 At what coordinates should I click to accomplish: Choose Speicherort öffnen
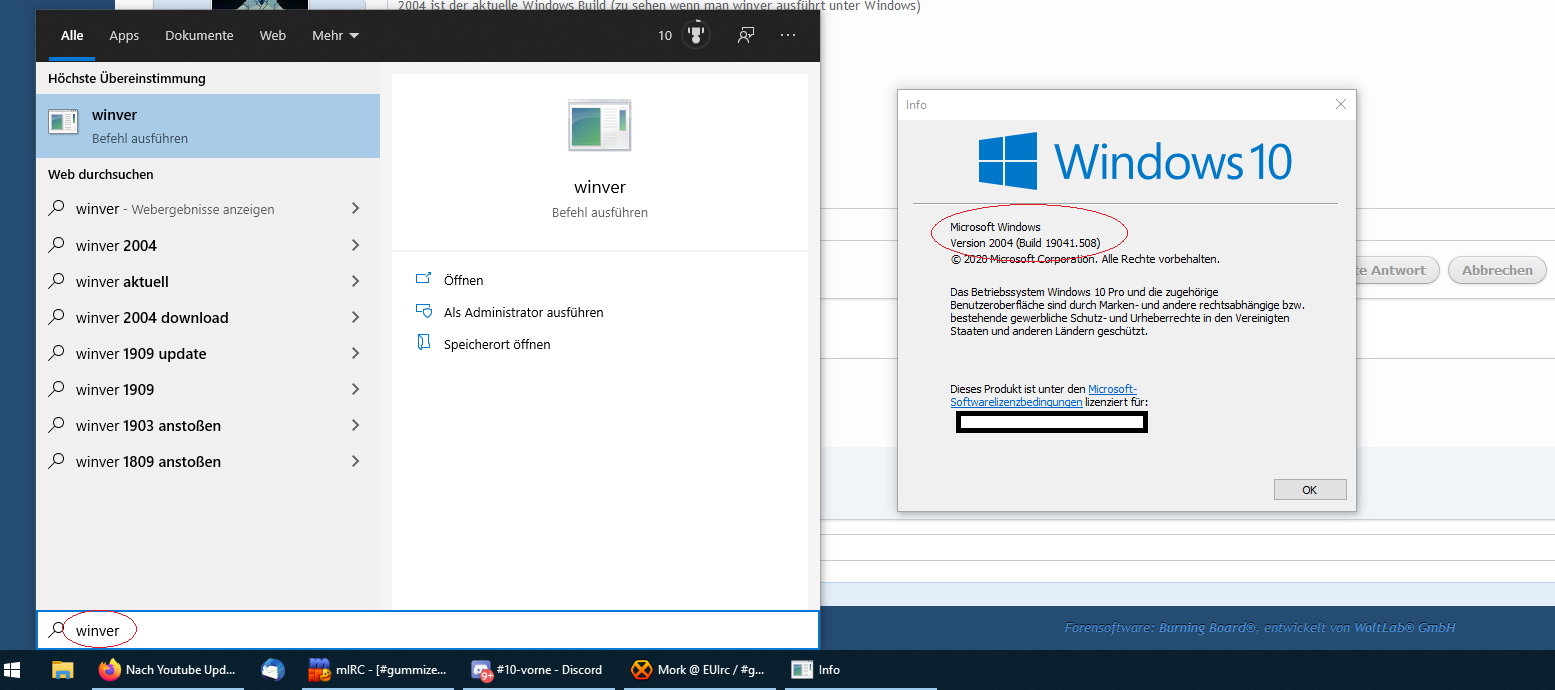[x=497, y=344]
